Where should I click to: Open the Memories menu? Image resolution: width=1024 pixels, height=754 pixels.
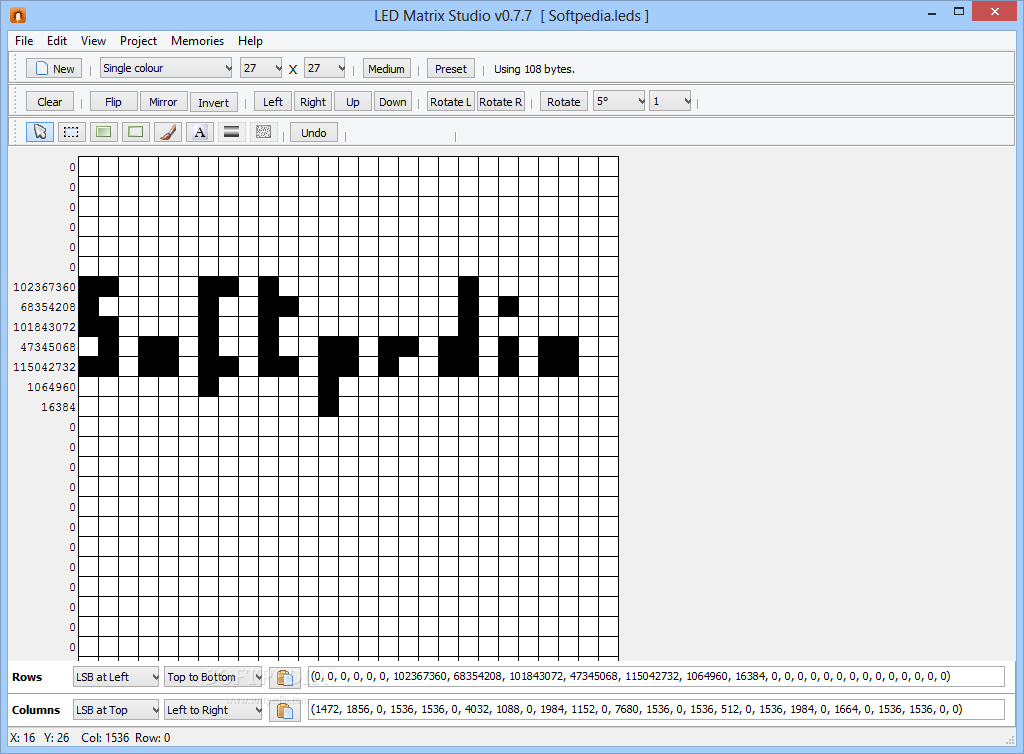[x=197, y=40]
